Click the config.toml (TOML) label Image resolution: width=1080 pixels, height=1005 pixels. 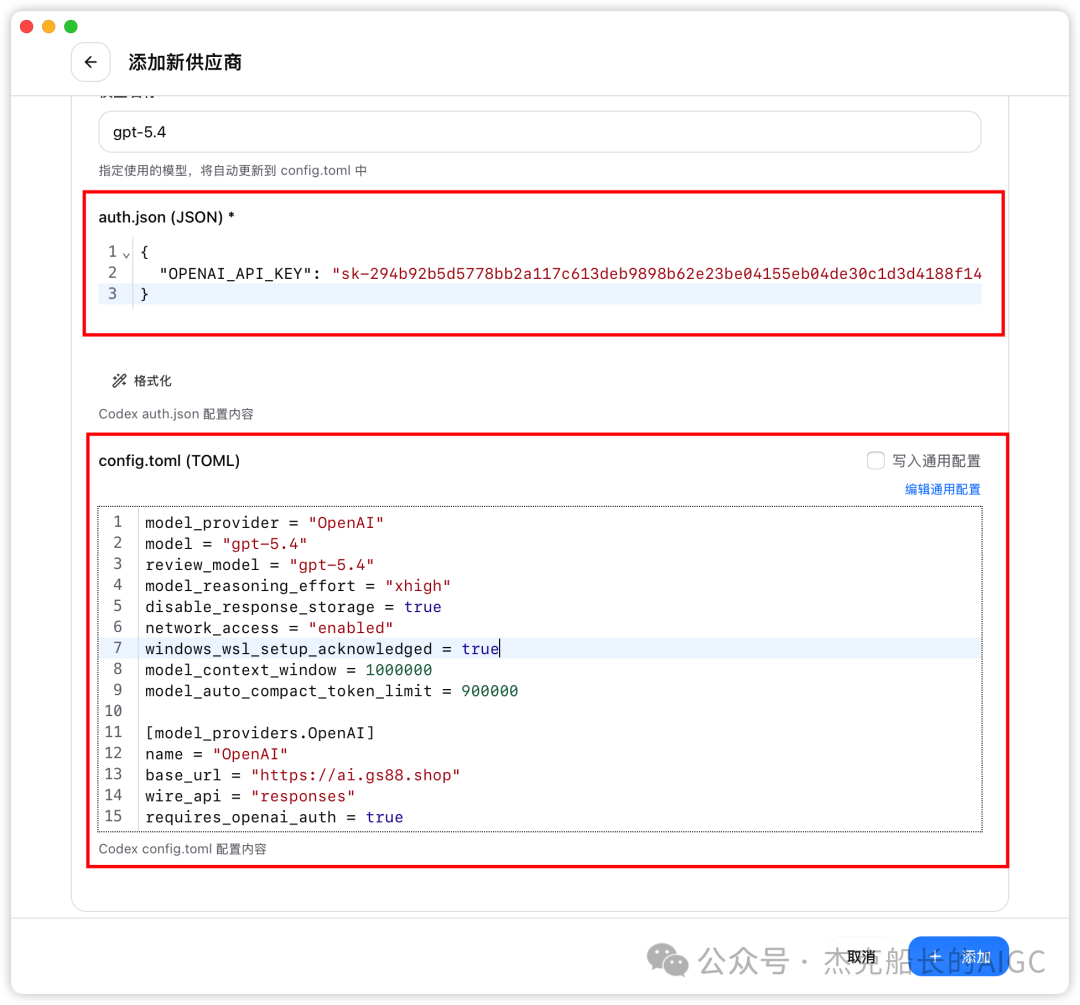(169, 461)
